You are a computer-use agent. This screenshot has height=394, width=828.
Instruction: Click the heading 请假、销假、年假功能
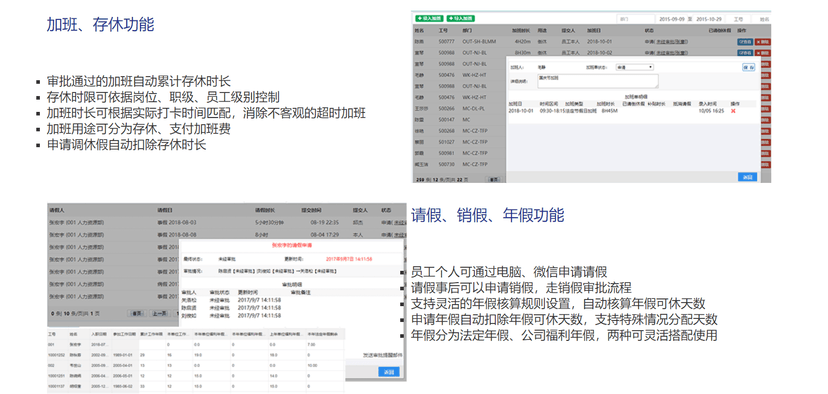point(487,215)
